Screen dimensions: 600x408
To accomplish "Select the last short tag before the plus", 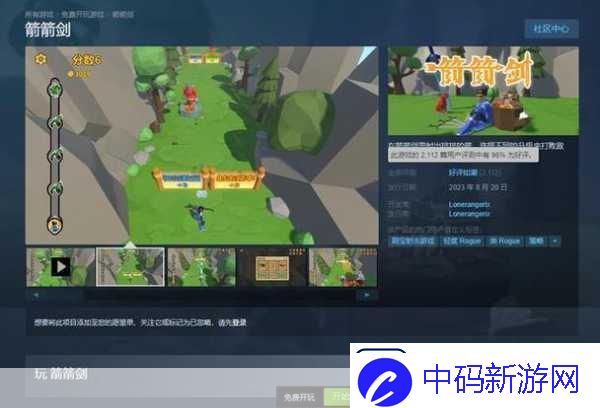I will 536,241.
